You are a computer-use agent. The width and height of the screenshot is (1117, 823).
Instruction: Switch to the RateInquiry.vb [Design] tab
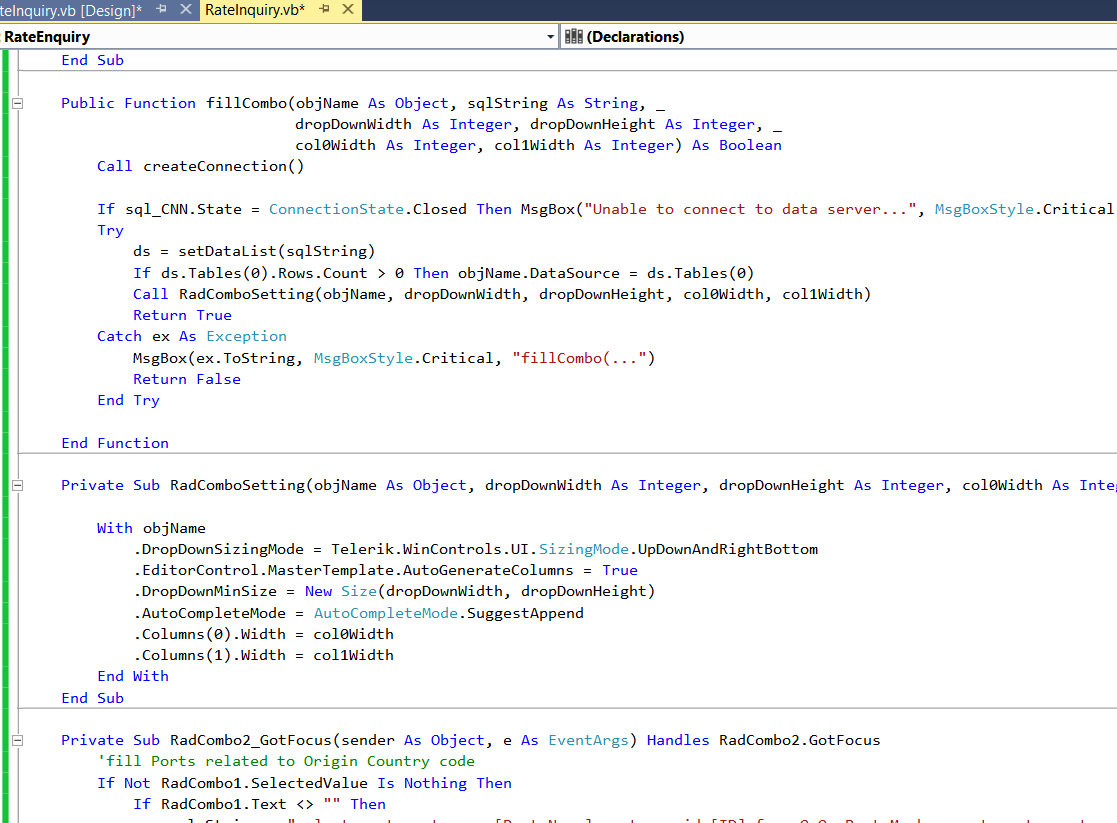[71, 10]
